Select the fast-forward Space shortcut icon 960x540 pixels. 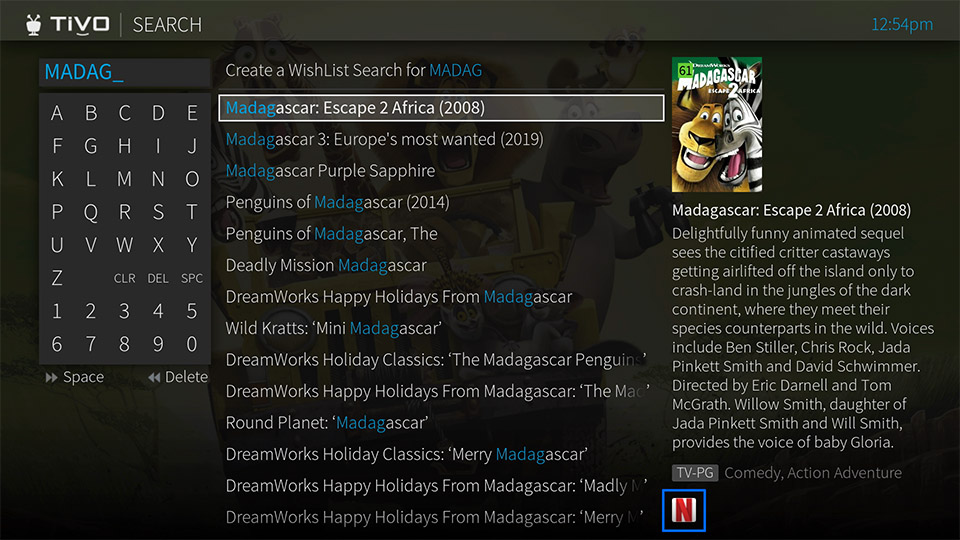coord(51,378)
